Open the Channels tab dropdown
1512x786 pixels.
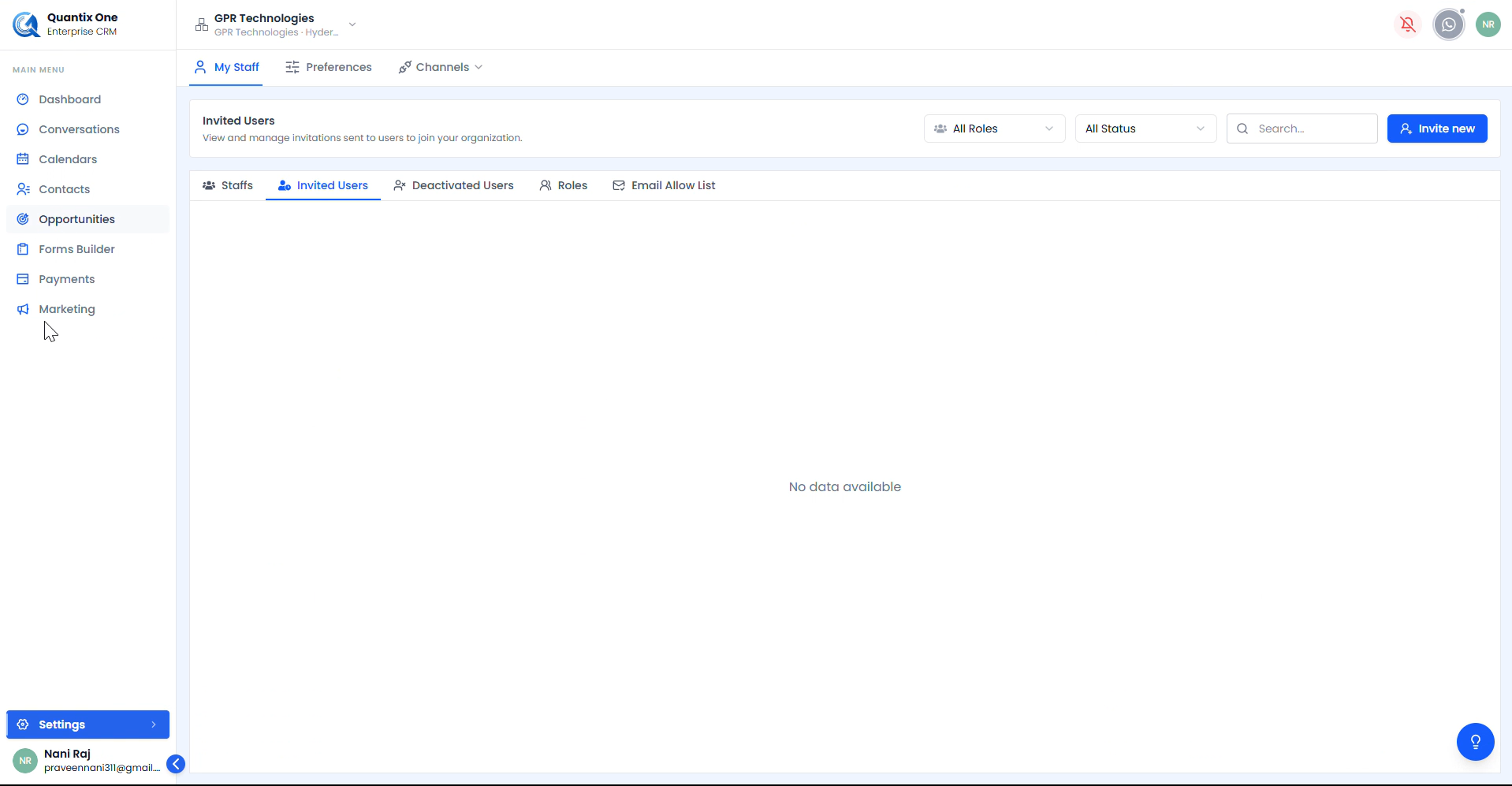tap(441, 67)
